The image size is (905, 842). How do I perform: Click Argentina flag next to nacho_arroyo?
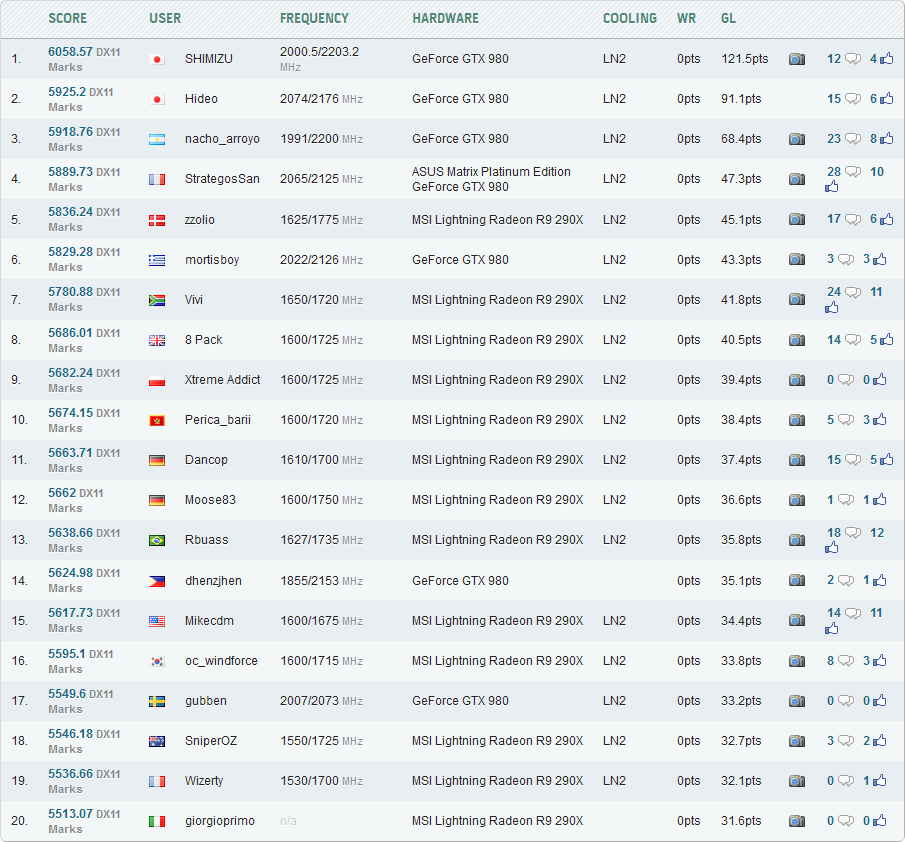click(x=156, y=140)
